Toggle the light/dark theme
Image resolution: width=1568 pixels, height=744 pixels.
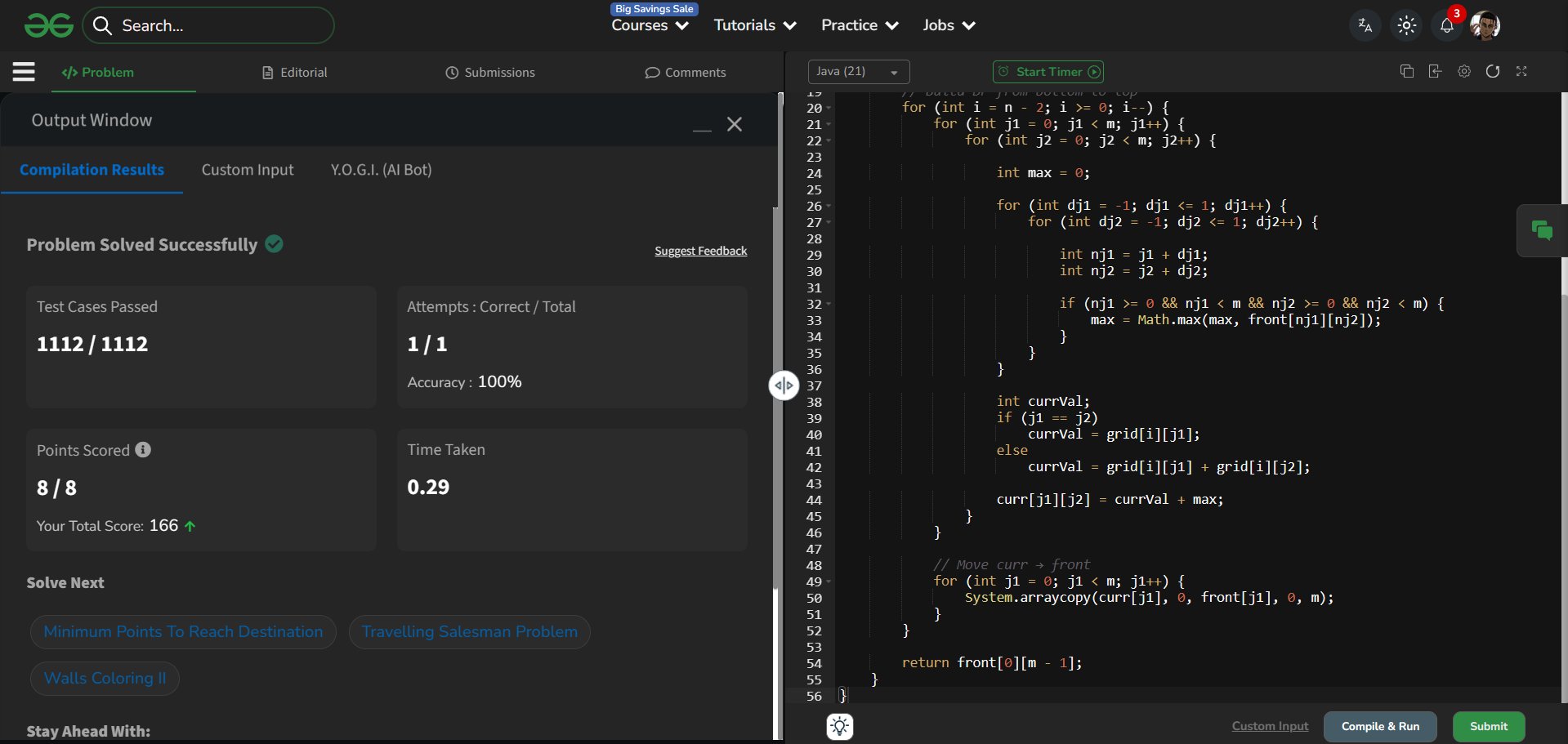tap(1406, 25)
